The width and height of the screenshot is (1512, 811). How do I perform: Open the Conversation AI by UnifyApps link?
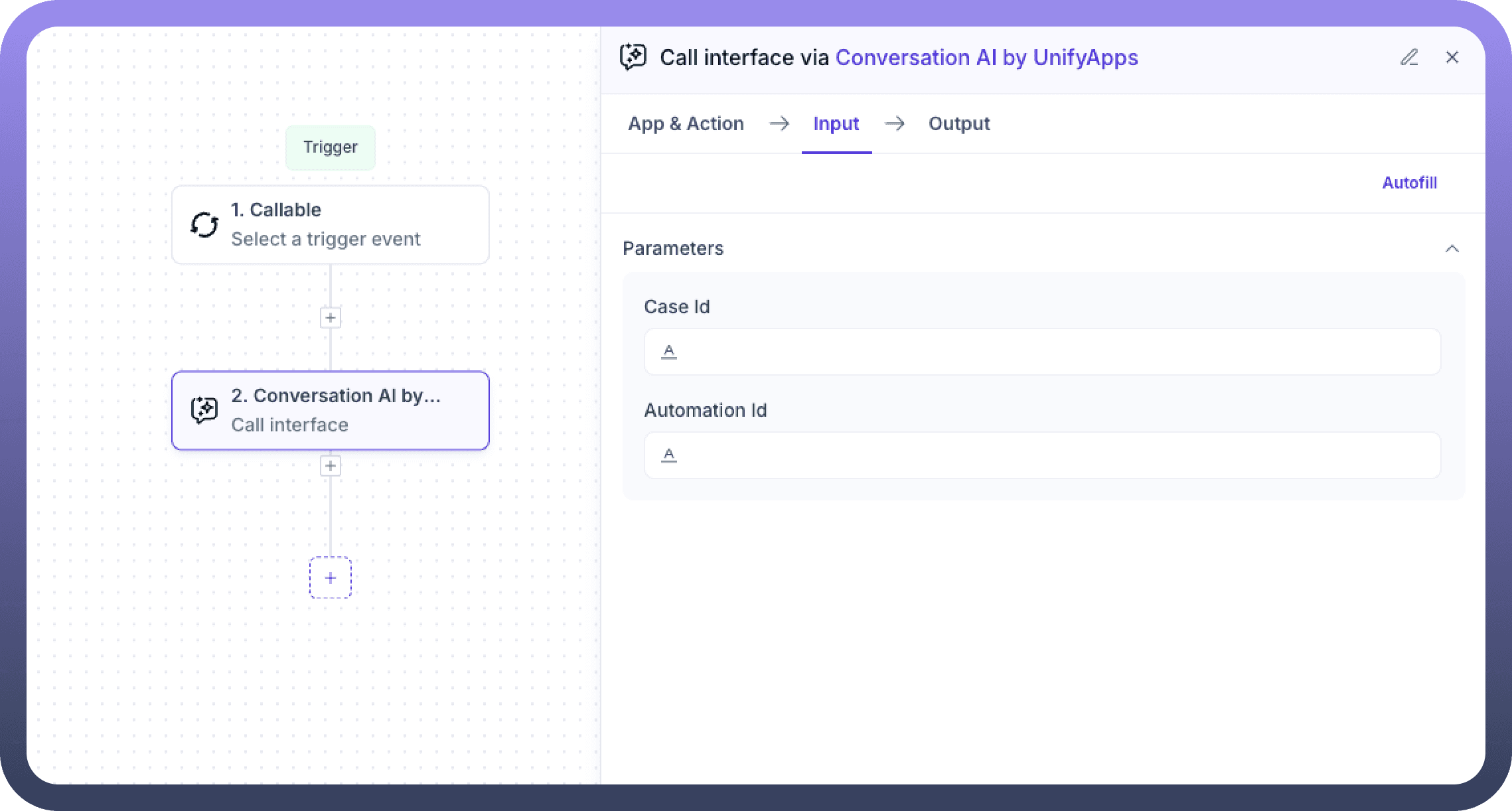click(x=986, y=58)
